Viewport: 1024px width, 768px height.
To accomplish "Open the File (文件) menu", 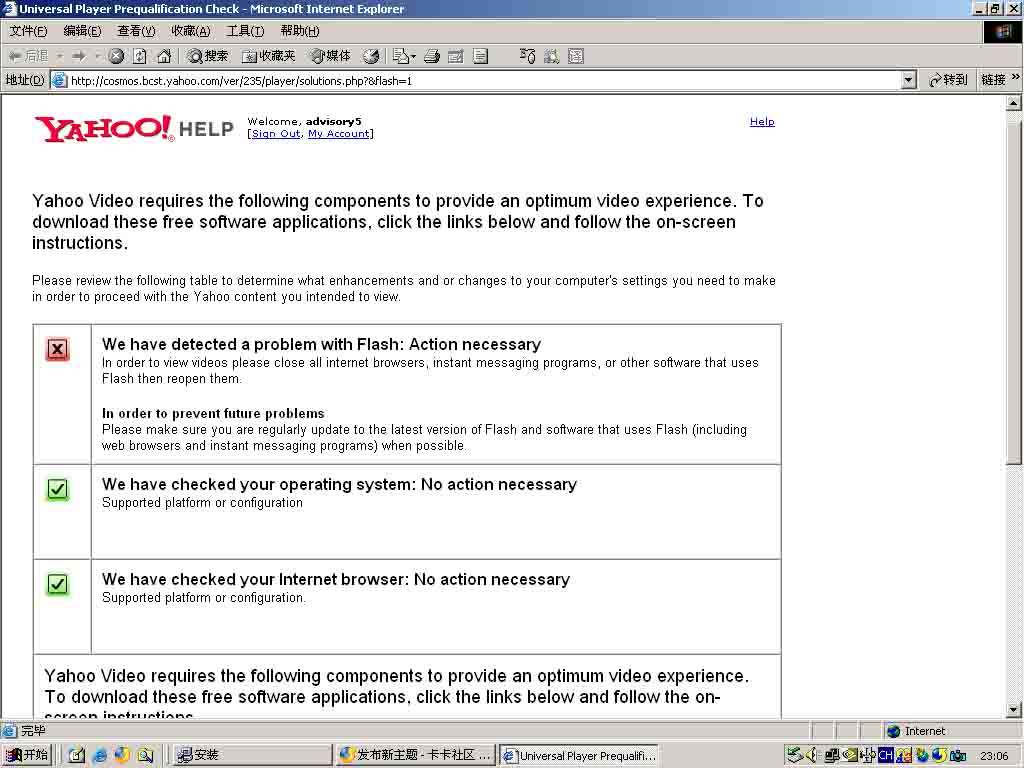I will pos(29,31).
